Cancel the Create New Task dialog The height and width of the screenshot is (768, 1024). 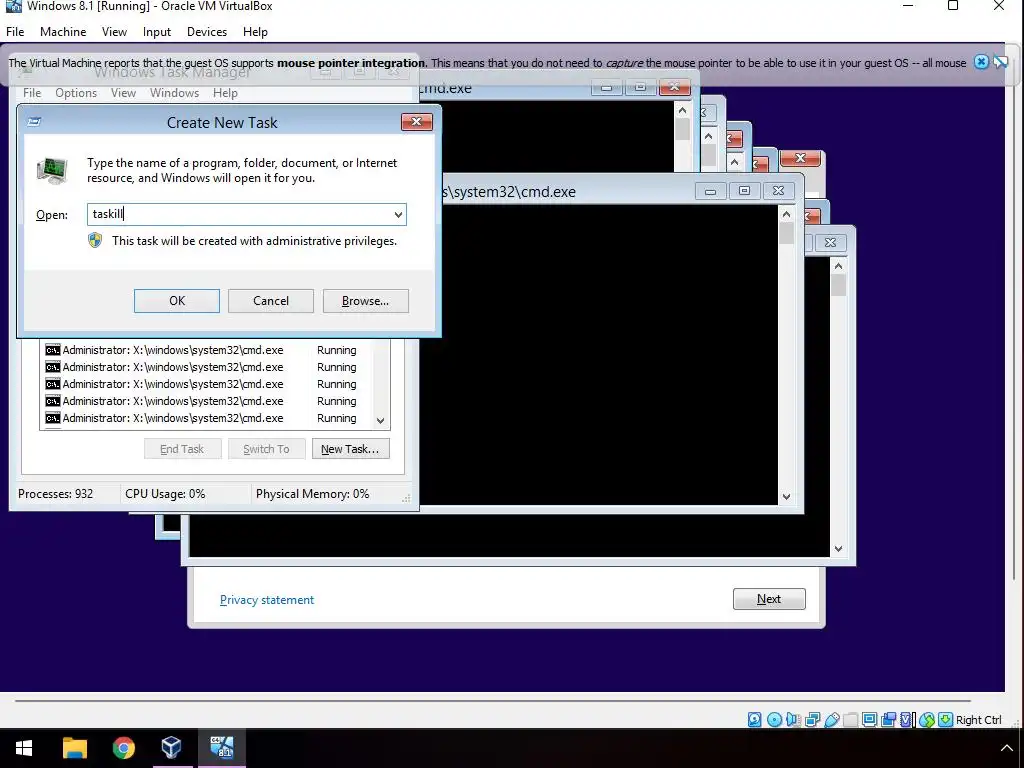click(271, 301)
